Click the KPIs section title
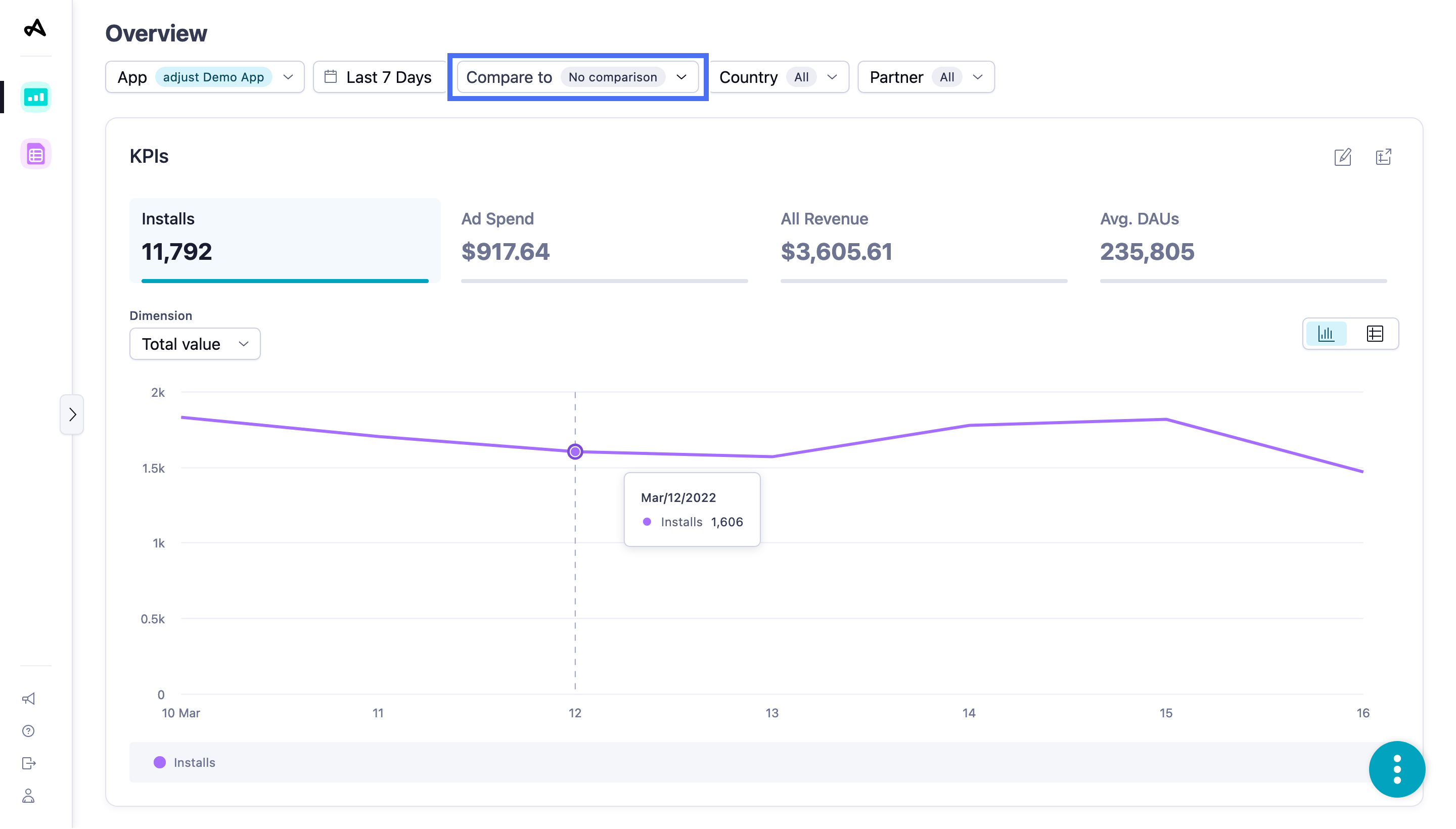 (149, 156)
